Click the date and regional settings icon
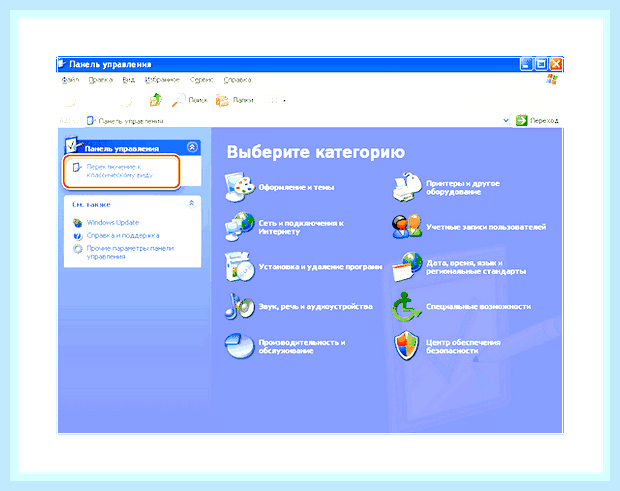 click(407, 267)
